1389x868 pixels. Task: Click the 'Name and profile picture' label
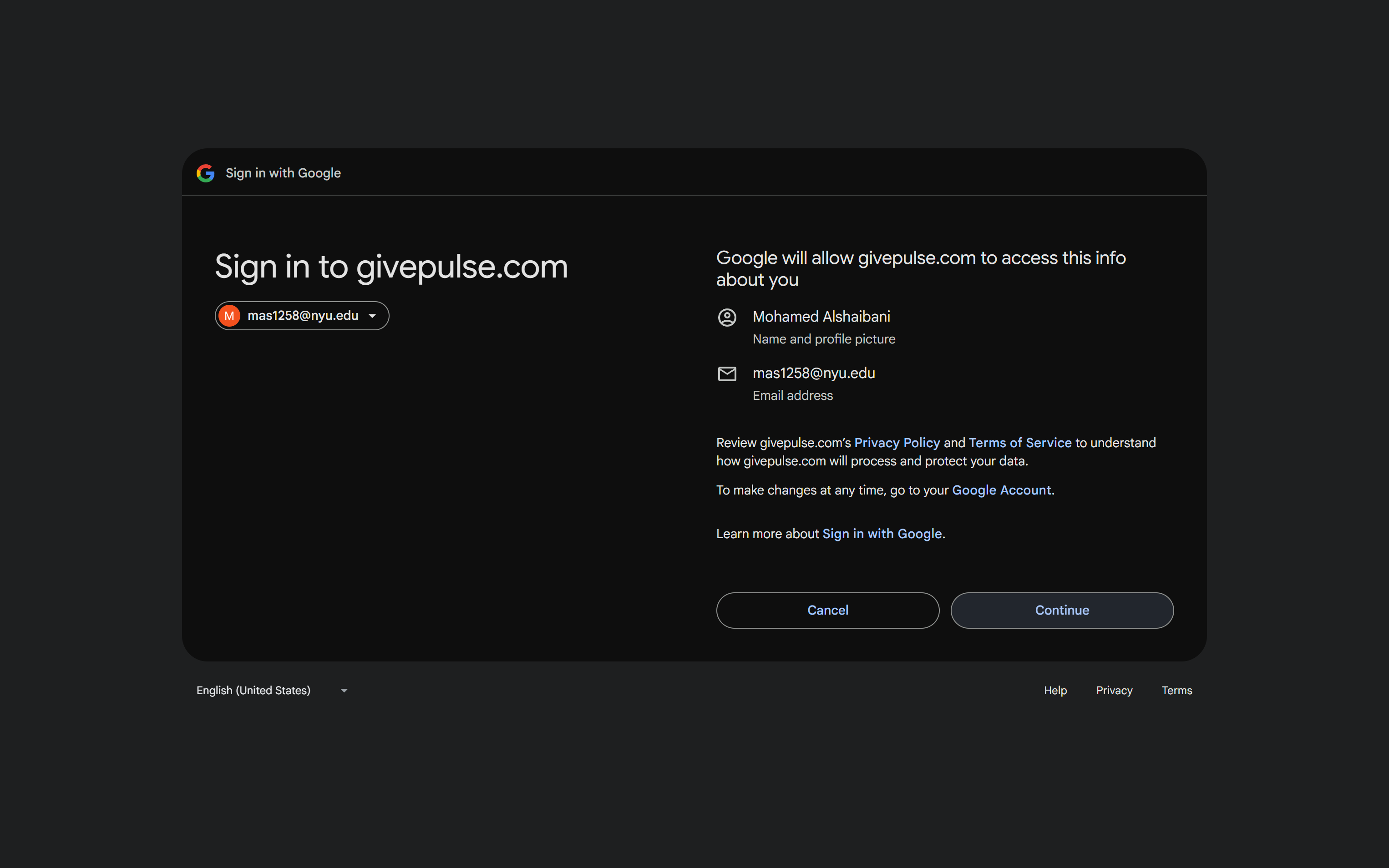pos(823,339)
